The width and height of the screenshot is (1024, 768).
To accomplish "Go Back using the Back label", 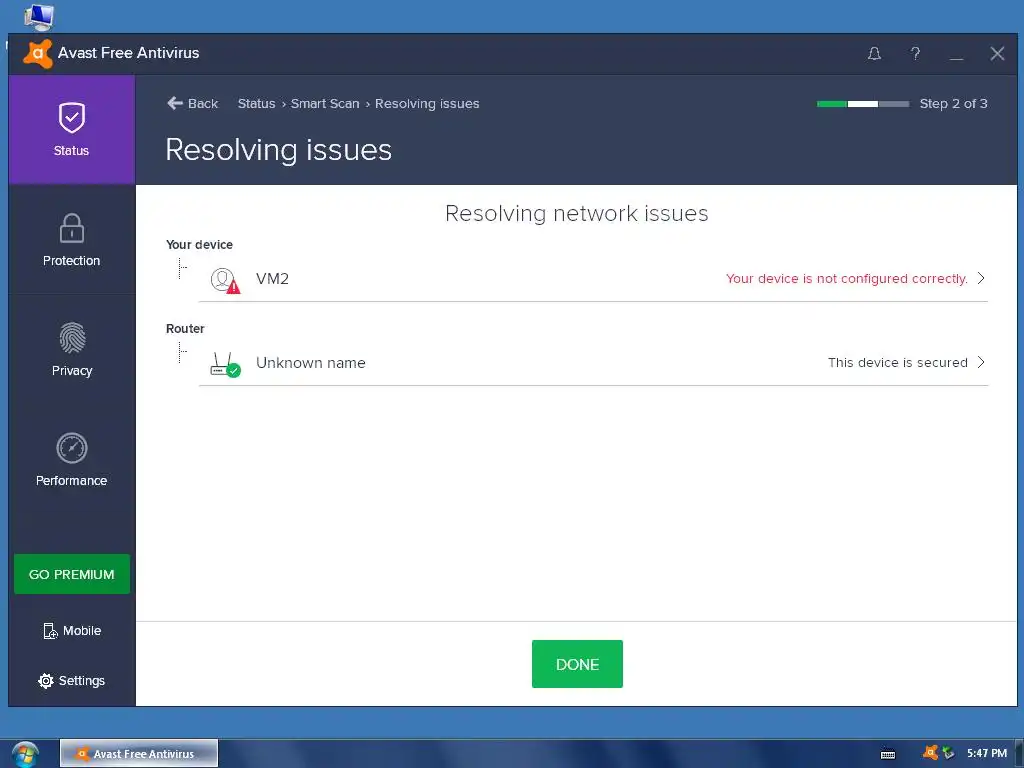I will pyautogui.click(x=202, y=103).
